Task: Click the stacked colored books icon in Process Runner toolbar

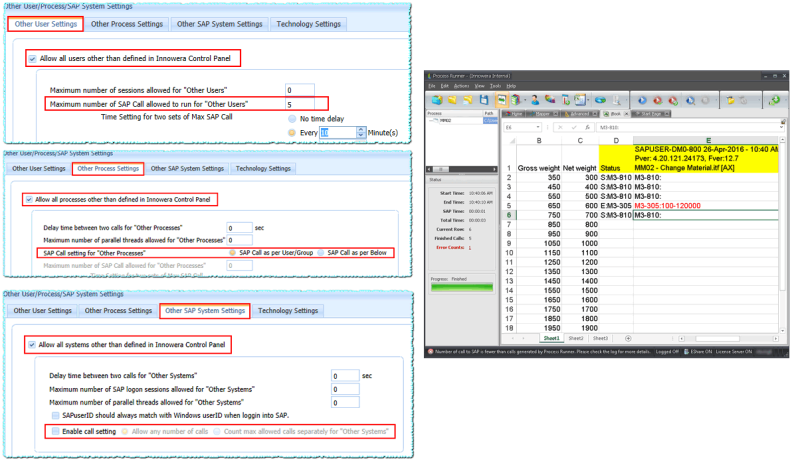Action: (x=515, y=100)
